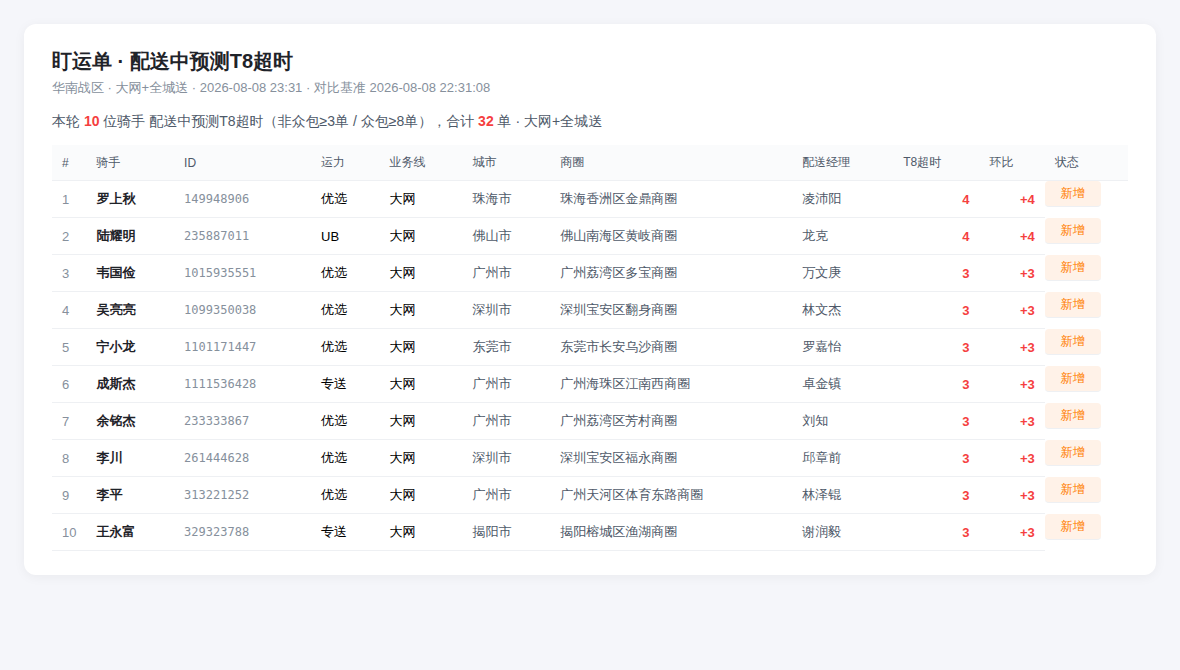Click 广州荔湾区芳村商圈 cell
This screenshot has height=670, width=1180.
click(x=619, y=421)
